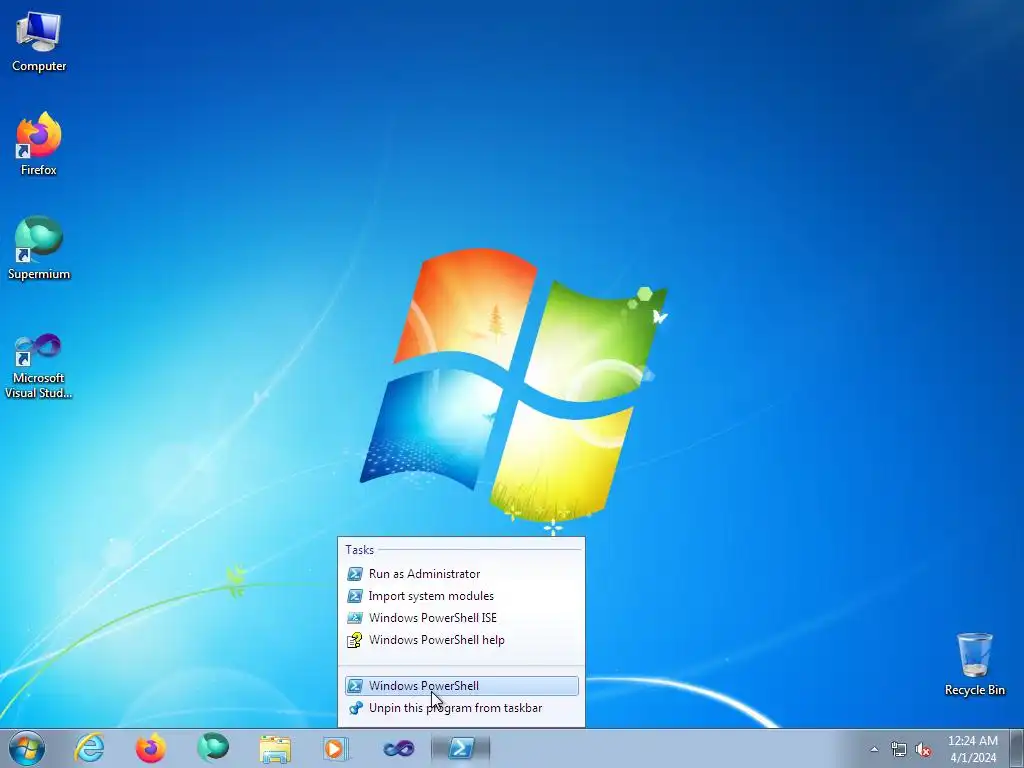Image resolution: width=1024 pixels, height=768 pixels.
Task: Click the muted volume tray icon
Action: click(923, 750)
